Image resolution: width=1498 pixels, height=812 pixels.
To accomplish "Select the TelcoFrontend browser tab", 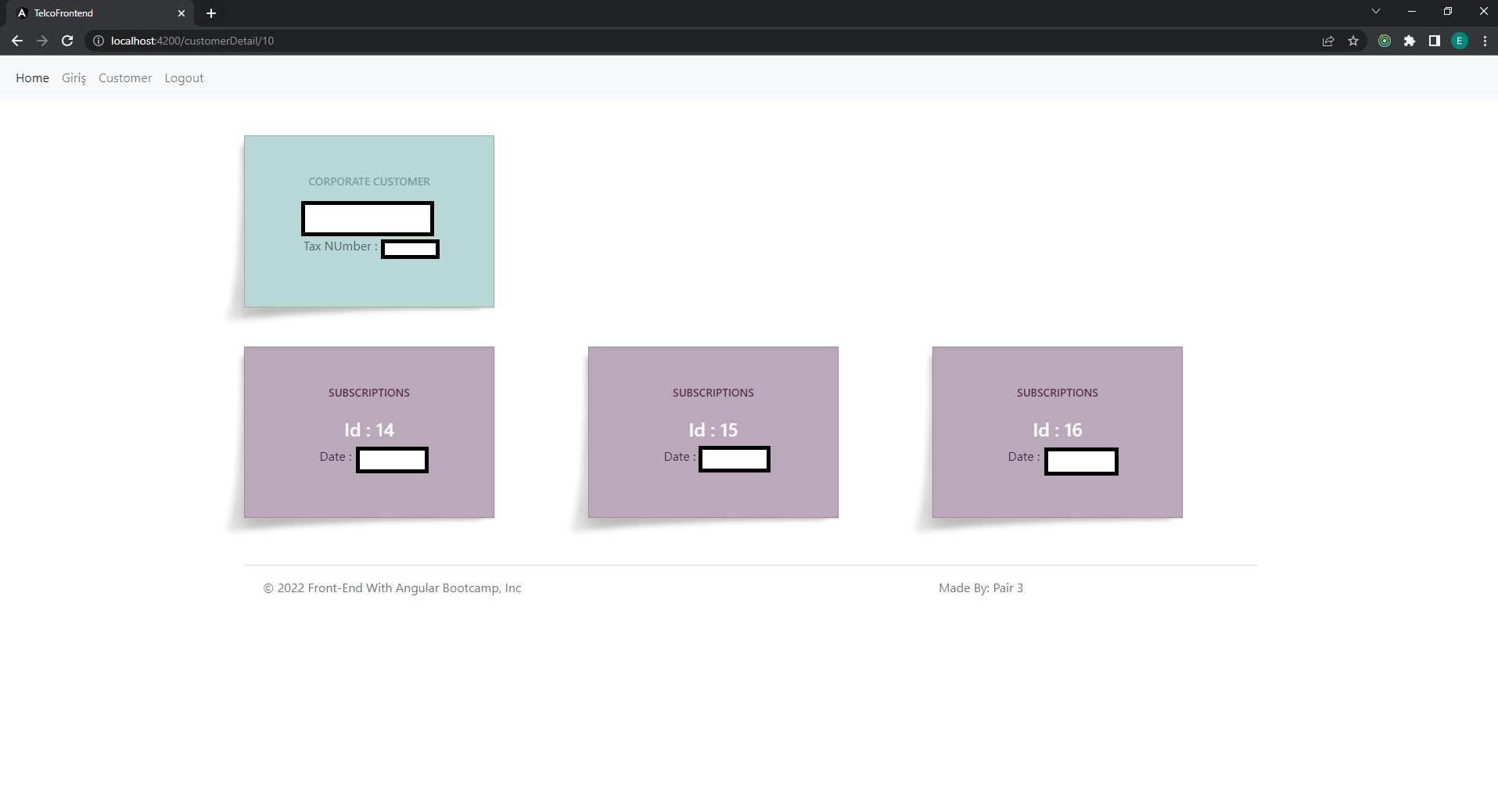I will point(94,13).
